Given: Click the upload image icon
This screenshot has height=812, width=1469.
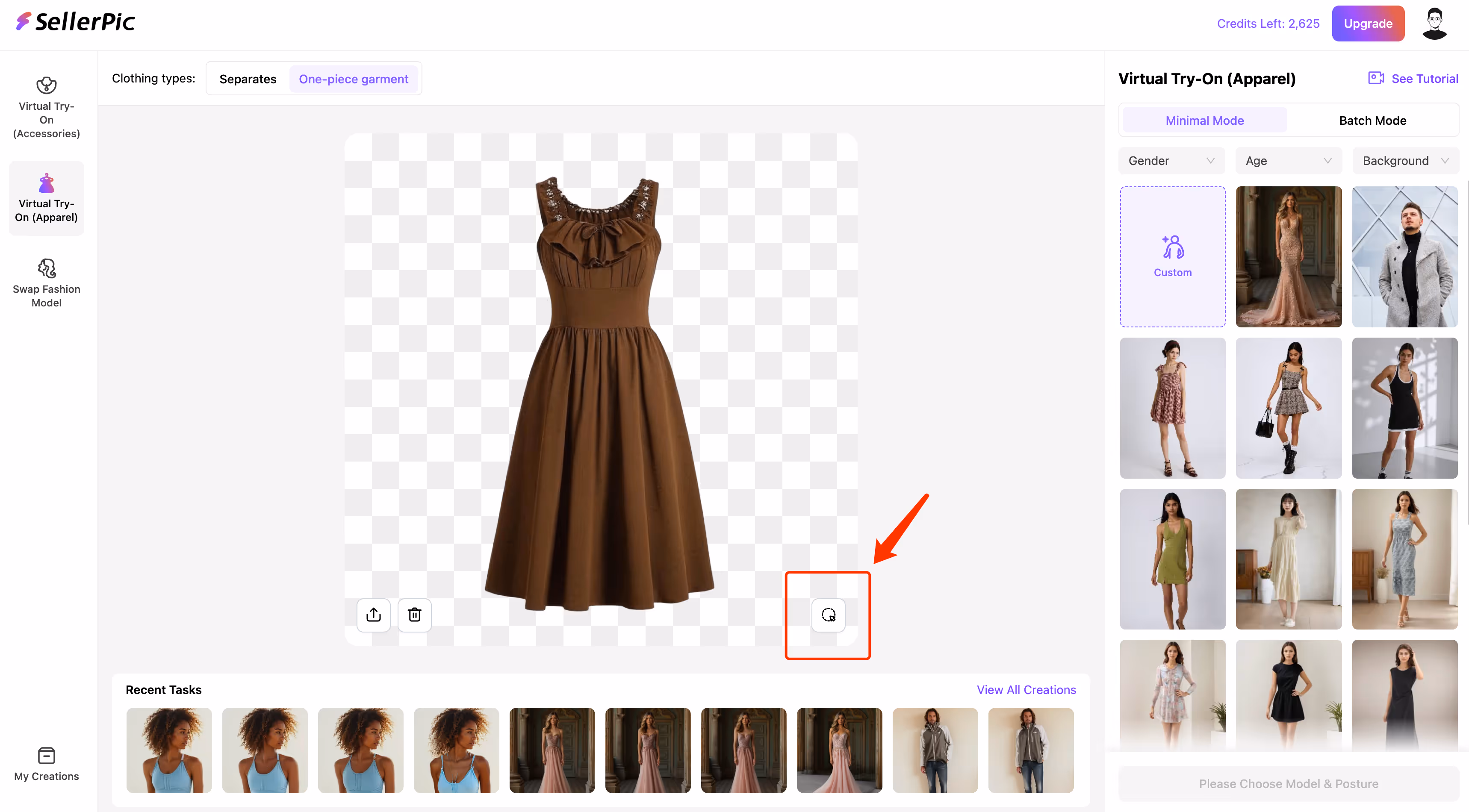Looking at the screenshot, I should (x=374, y=615).
